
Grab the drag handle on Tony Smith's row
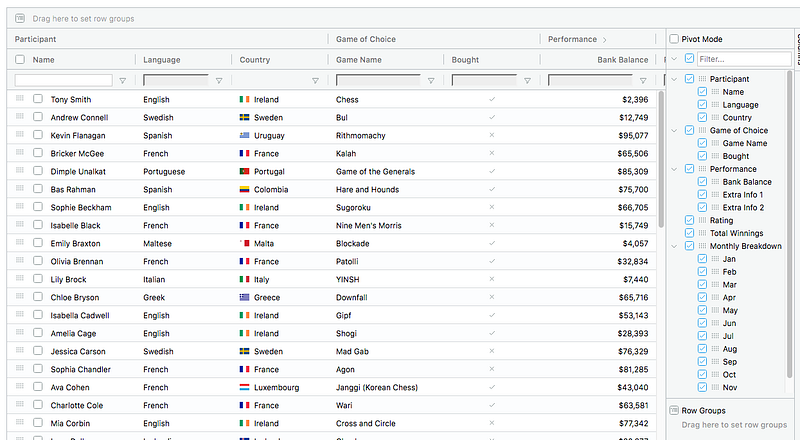click(x=19, y=99)
